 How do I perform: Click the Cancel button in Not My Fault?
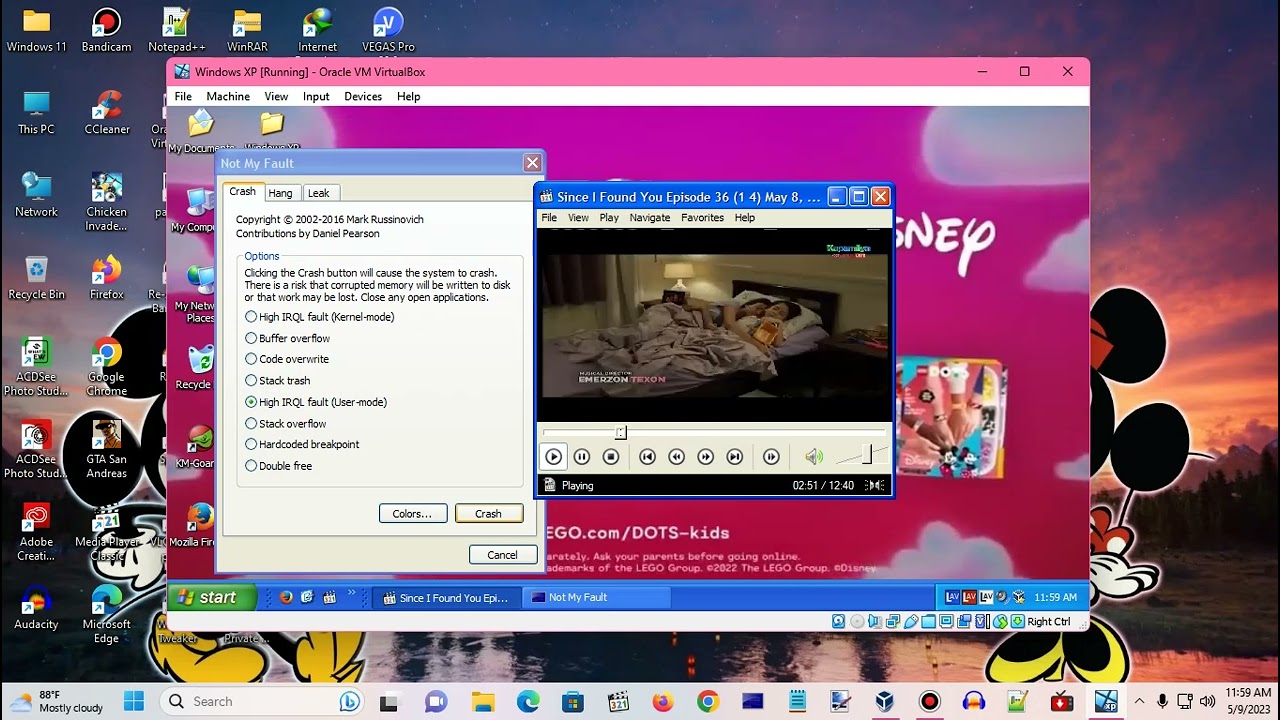coord(502,555)
